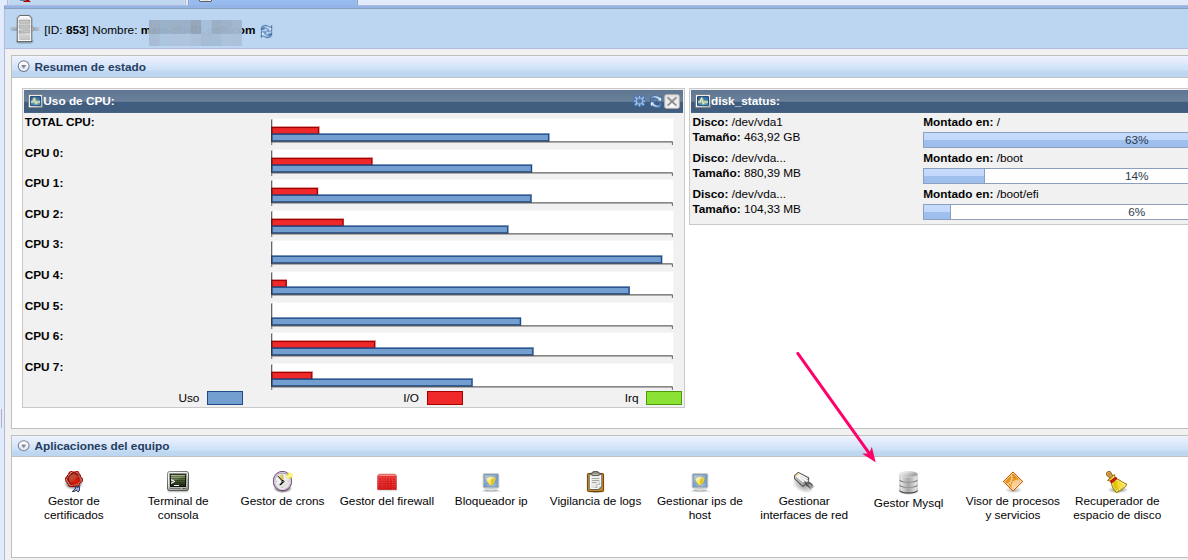
Task: Open Gestor del firewall
Action: [387, 482]
